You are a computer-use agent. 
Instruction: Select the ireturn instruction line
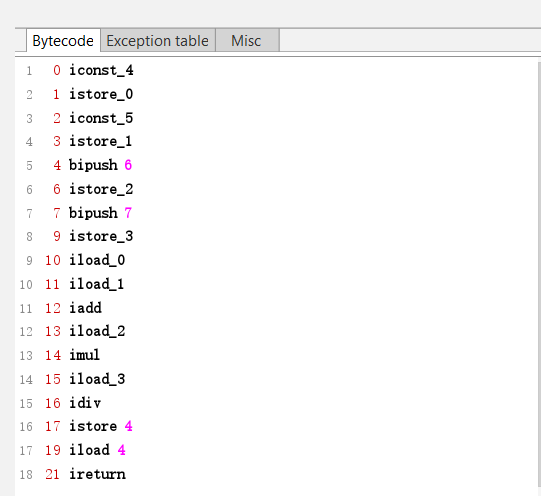(x=98, y=474)
